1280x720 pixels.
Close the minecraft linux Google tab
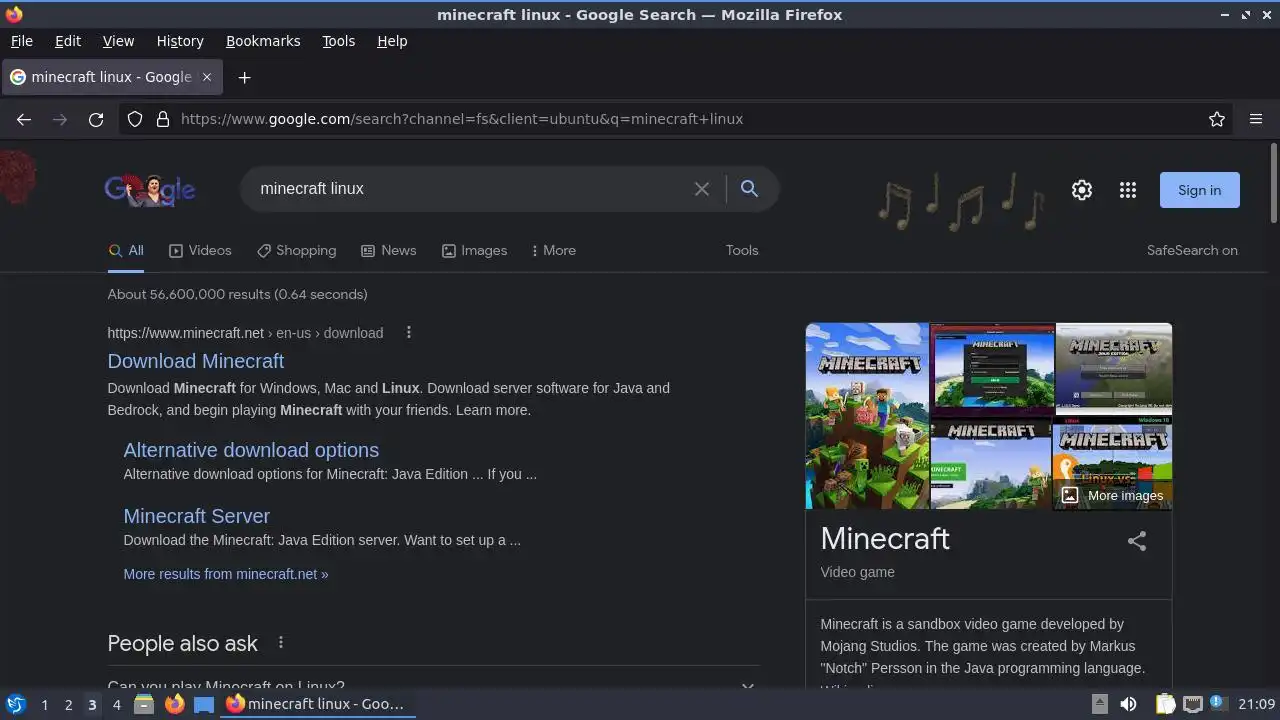207,77
